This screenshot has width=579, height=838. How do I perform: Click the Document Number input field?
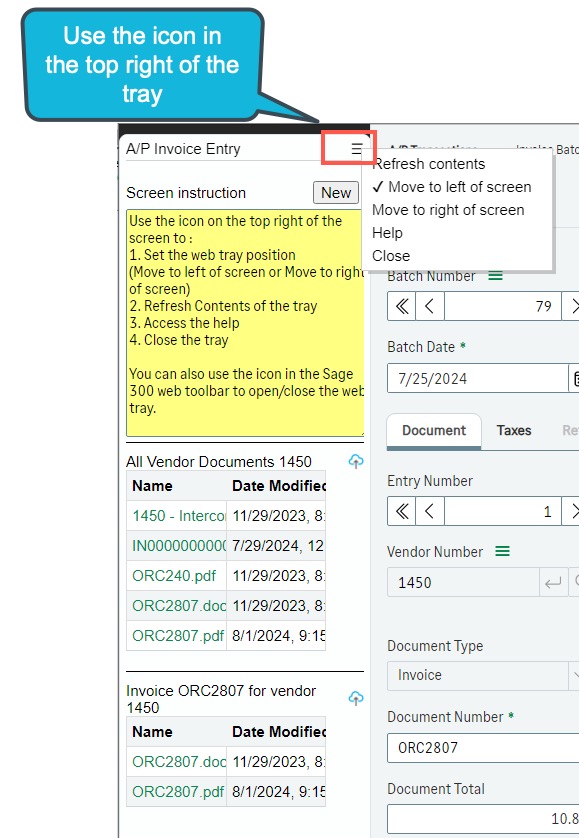click(483, 748)
